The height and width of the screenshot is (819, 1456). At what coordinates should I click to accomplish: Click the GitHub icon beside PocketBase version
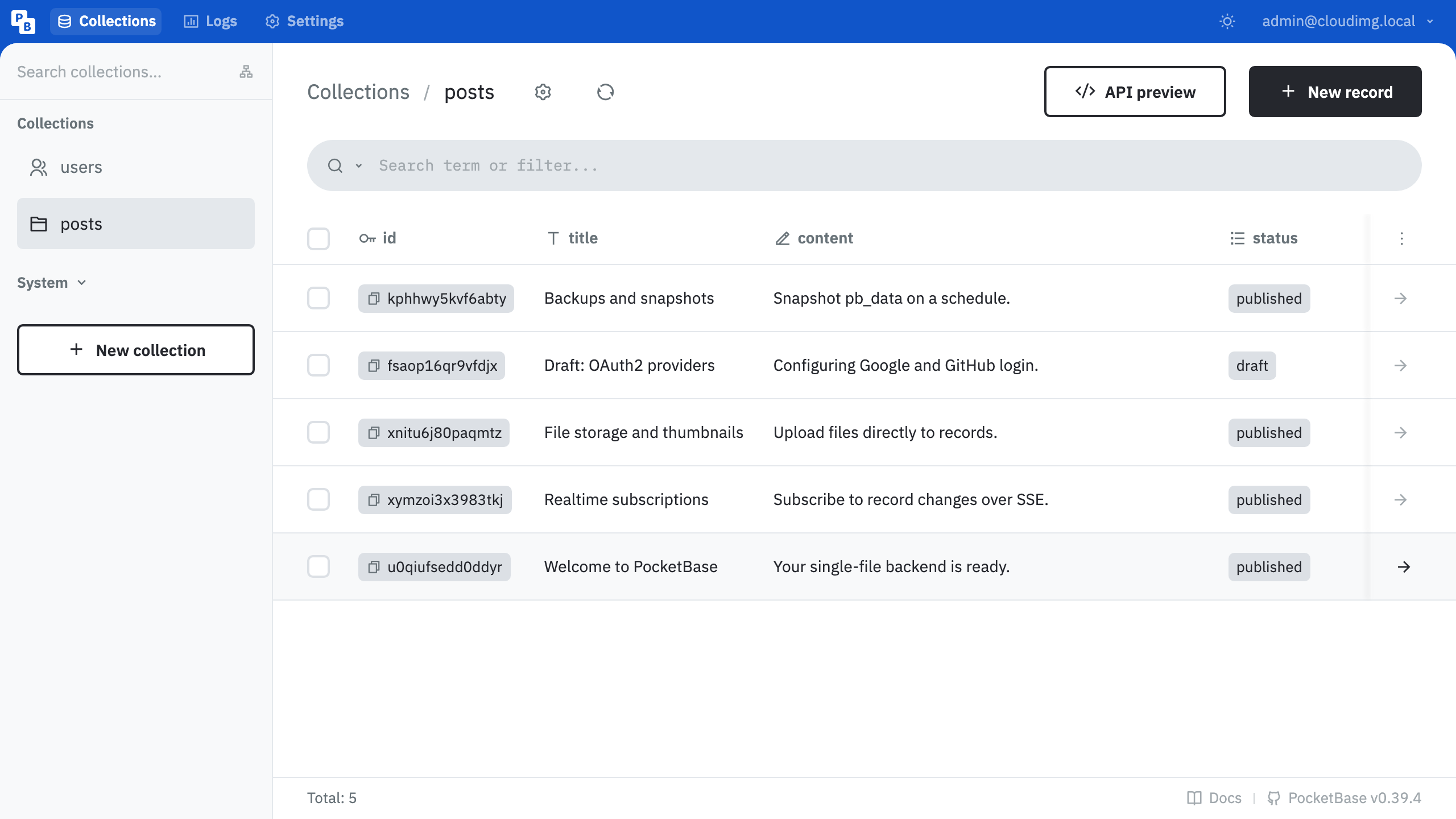point(1274,798)
